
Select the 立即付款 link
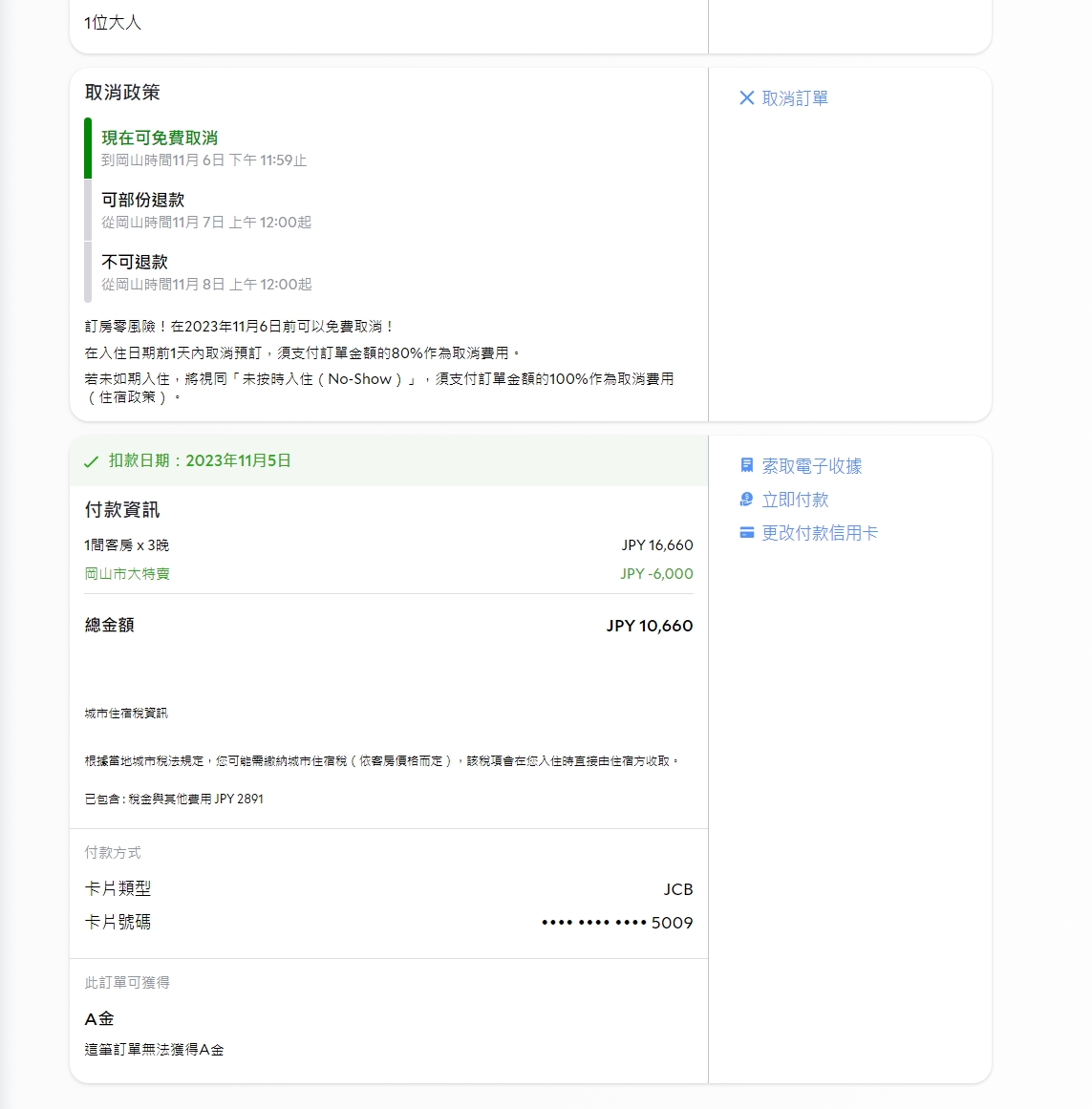click(x=795, y=500)
